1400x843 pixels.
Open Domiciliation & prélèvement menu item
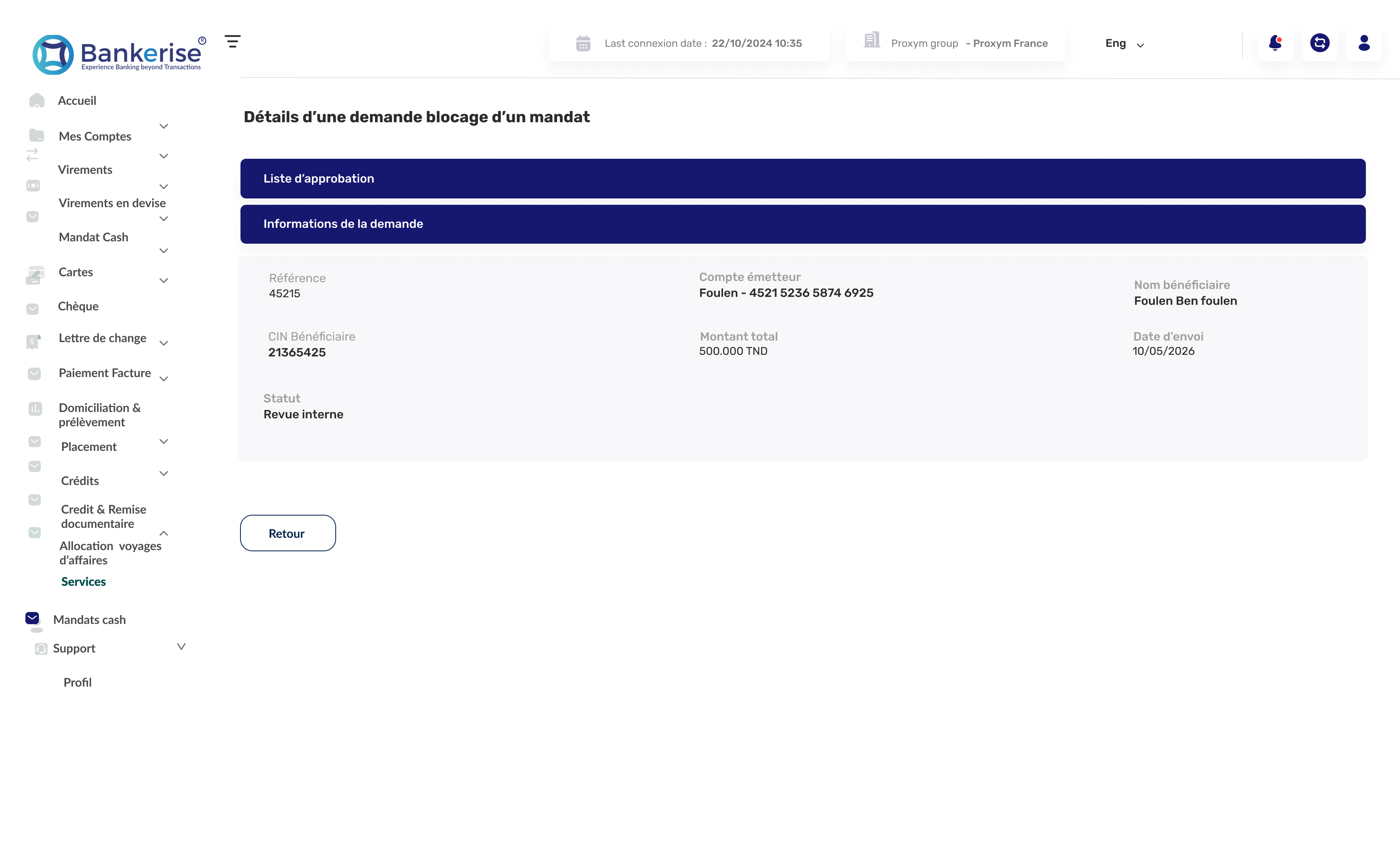(x=99, y=415)
